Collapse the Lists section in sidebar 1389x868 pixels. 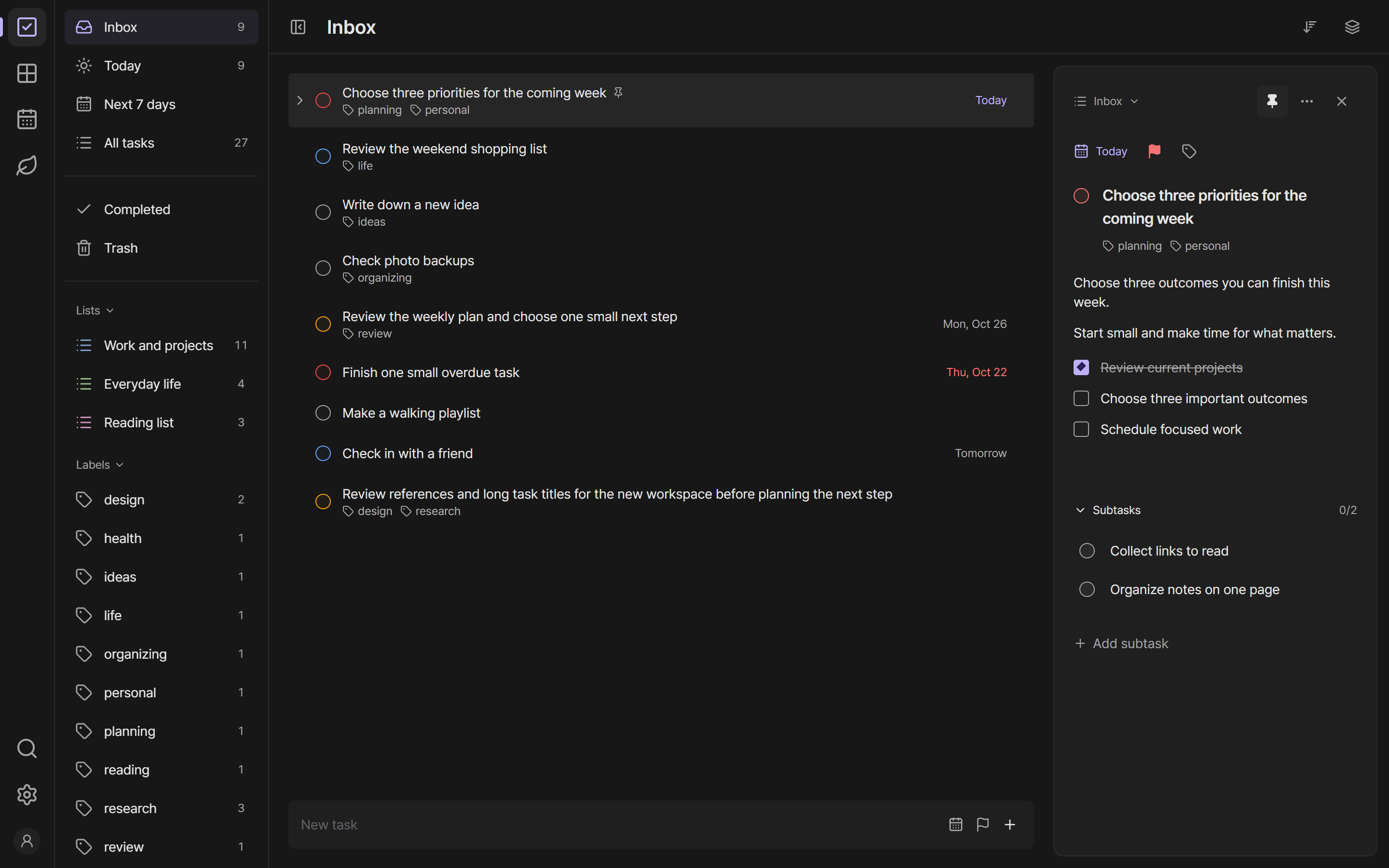(x=95, y=311)
